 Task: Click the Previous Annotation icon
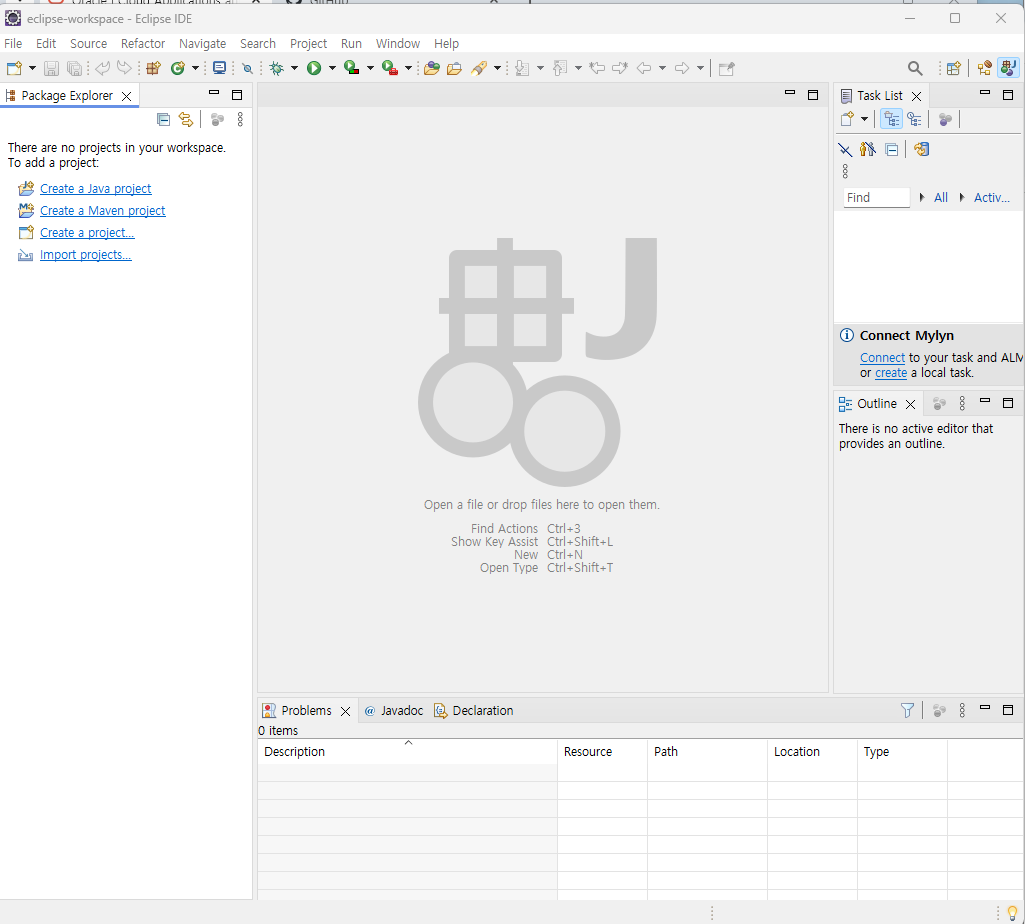560,68
